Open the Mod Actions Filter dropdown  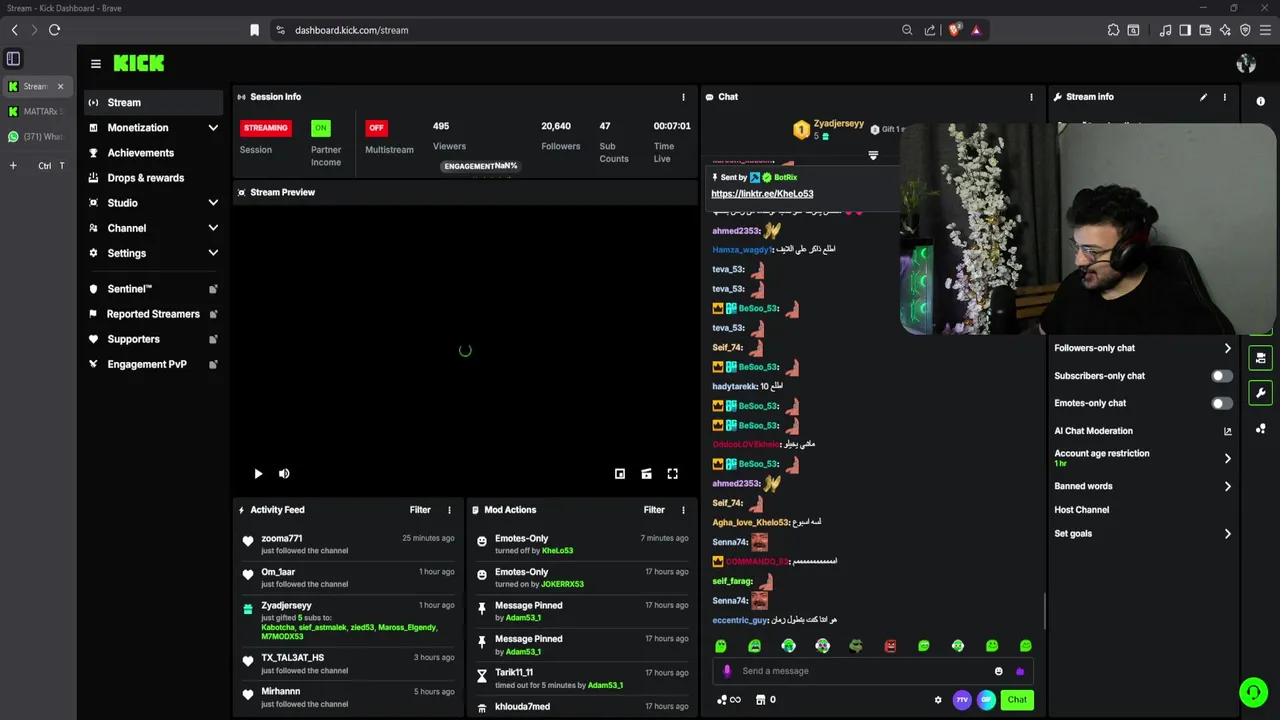(x=654, y=510)
